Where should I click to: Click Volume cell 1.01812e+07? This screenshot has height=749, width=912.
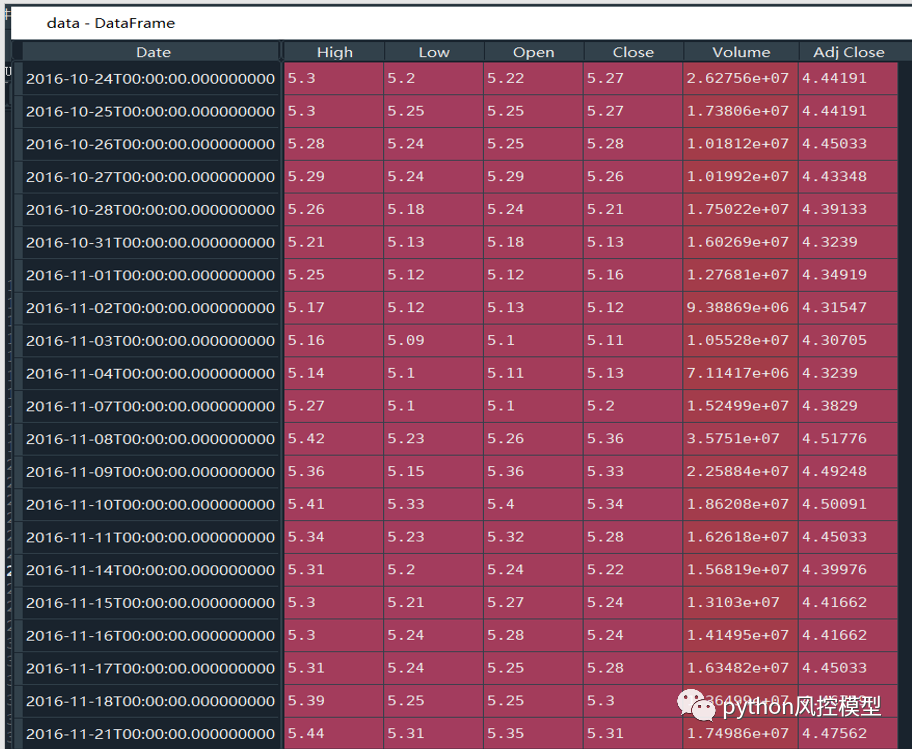pyautogui.click(x=740, y=144)
